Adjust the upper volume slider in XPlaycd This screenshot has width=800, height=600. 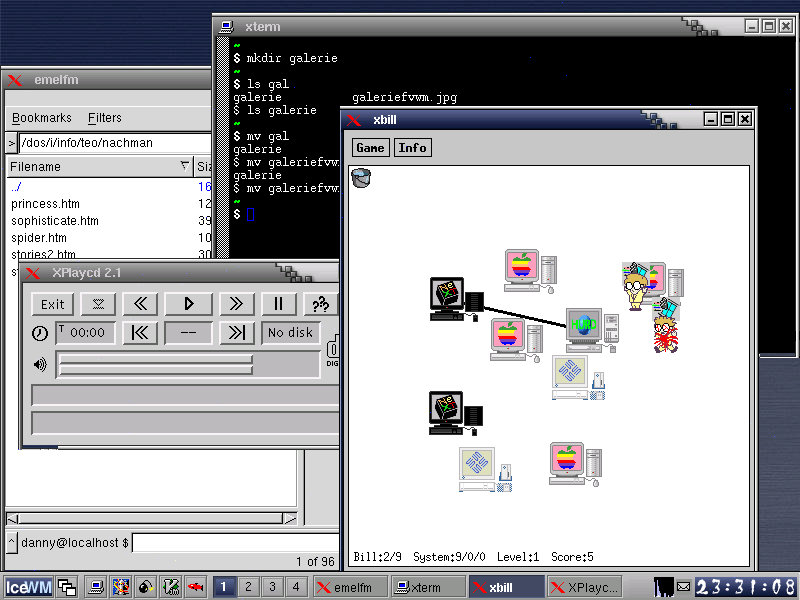tap(156, 359)
